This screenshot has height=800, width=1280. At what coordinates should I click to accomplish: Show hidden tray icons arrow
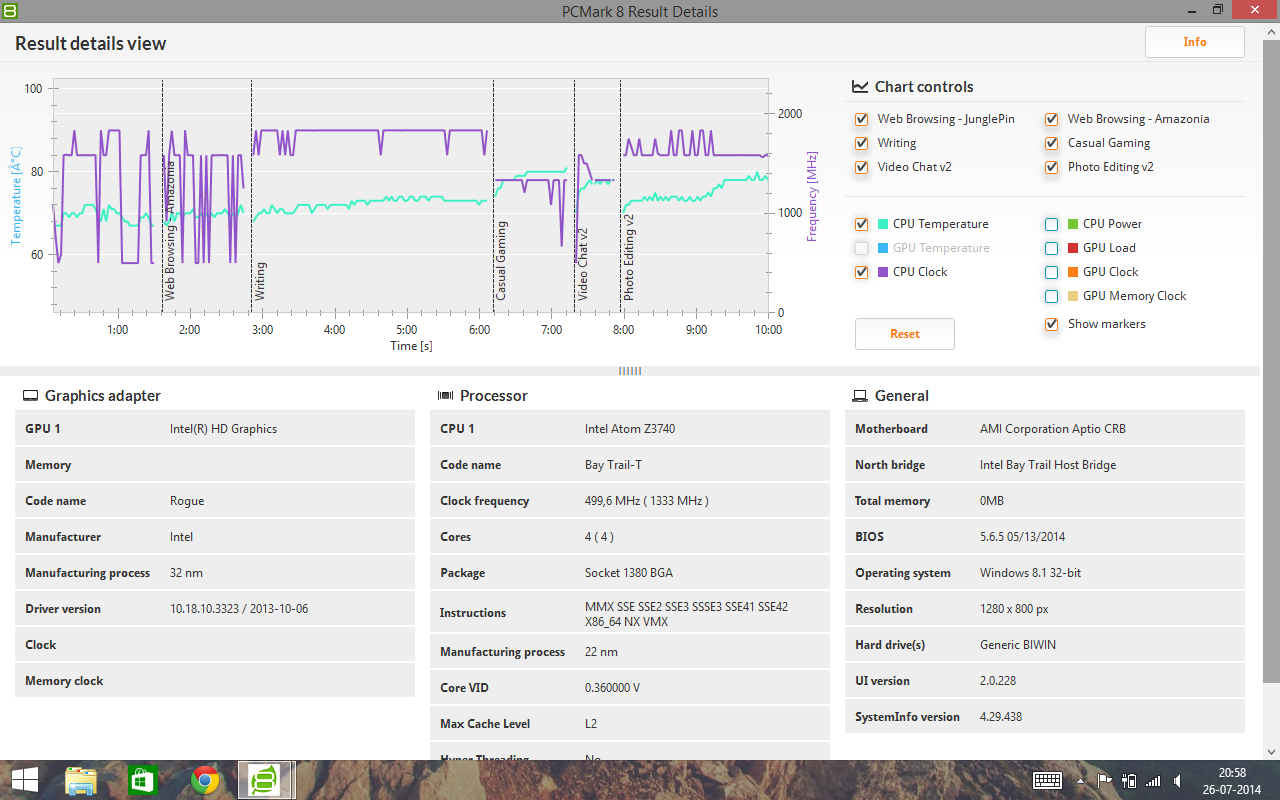(1081, 781)
